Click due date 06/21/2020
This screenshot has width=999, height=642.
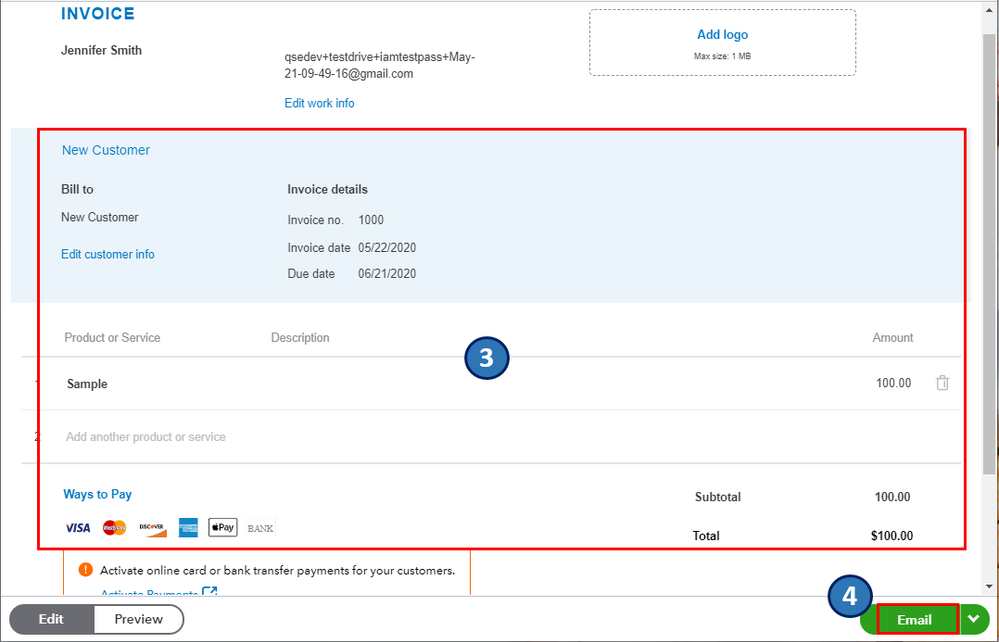tap(387, 274)
